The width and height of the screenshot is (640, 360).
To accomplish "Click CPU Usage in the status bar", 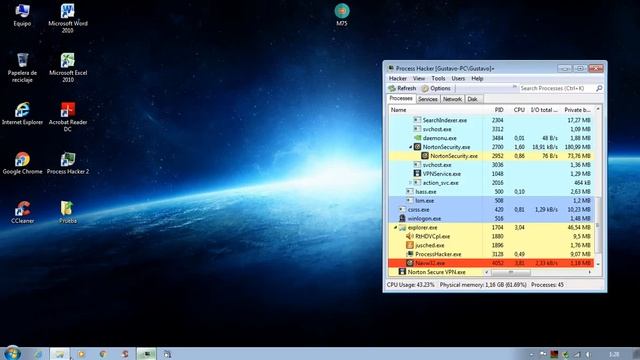I will coord(411,284).
